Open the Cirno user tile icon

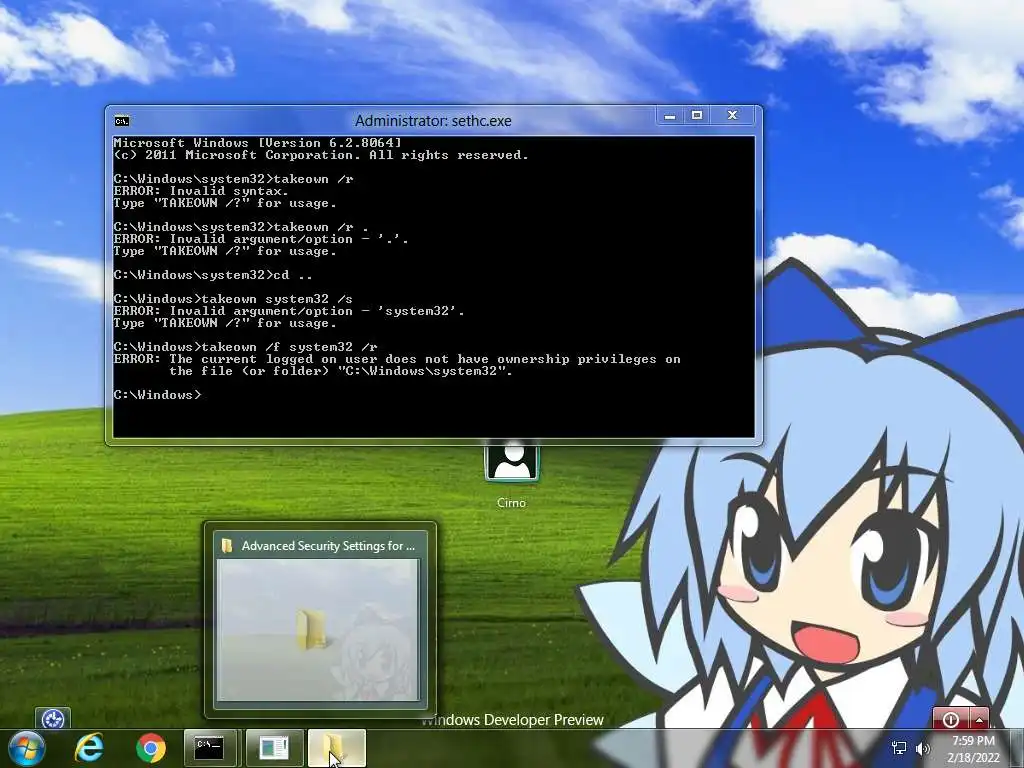coord(512,462)
